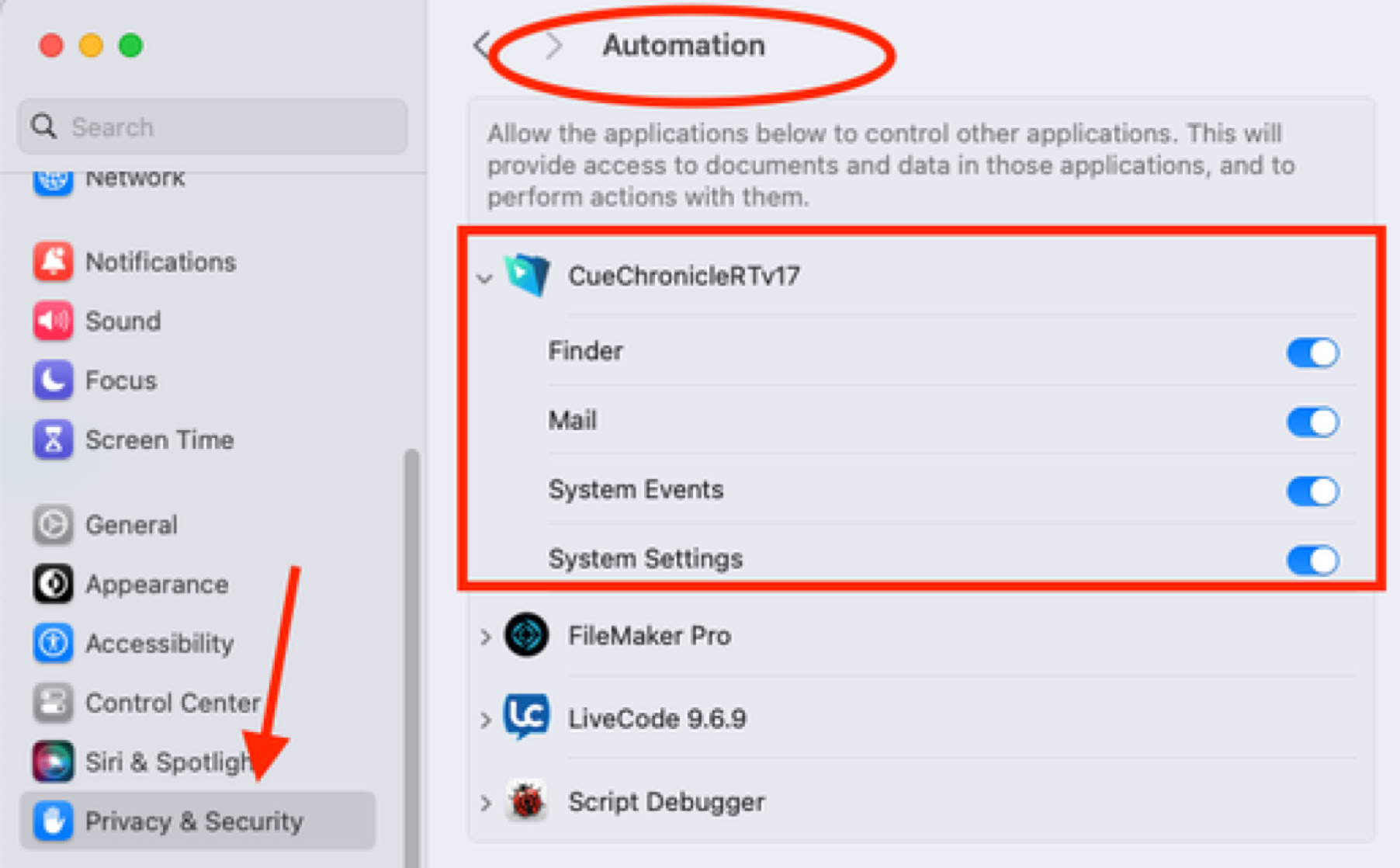Open Privacy & Security settings

[194, 821]
